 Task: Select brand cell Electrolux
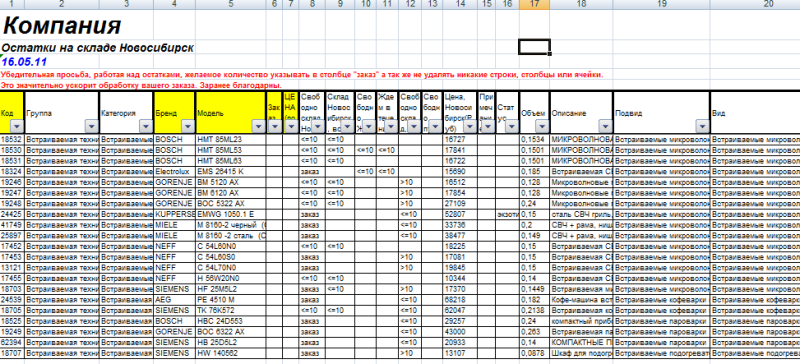(x=174, y=171)
